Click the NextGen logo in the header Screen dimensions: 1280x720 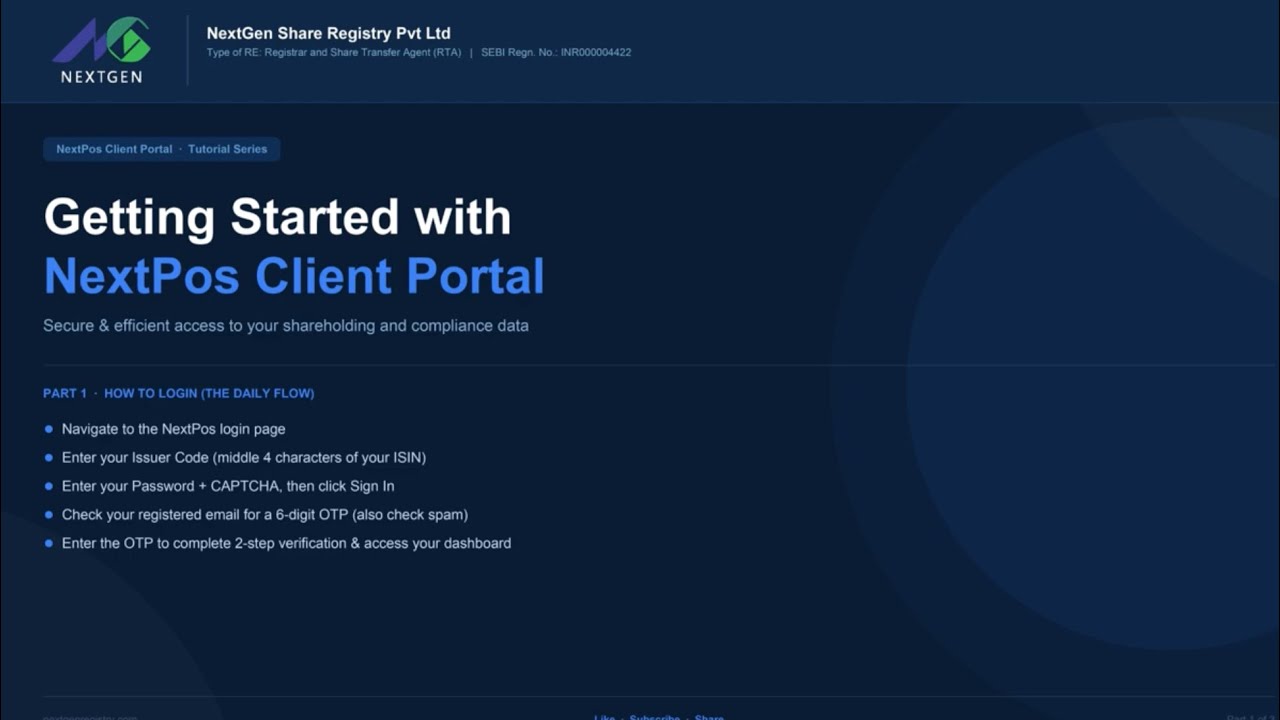[x=101, y=50]
